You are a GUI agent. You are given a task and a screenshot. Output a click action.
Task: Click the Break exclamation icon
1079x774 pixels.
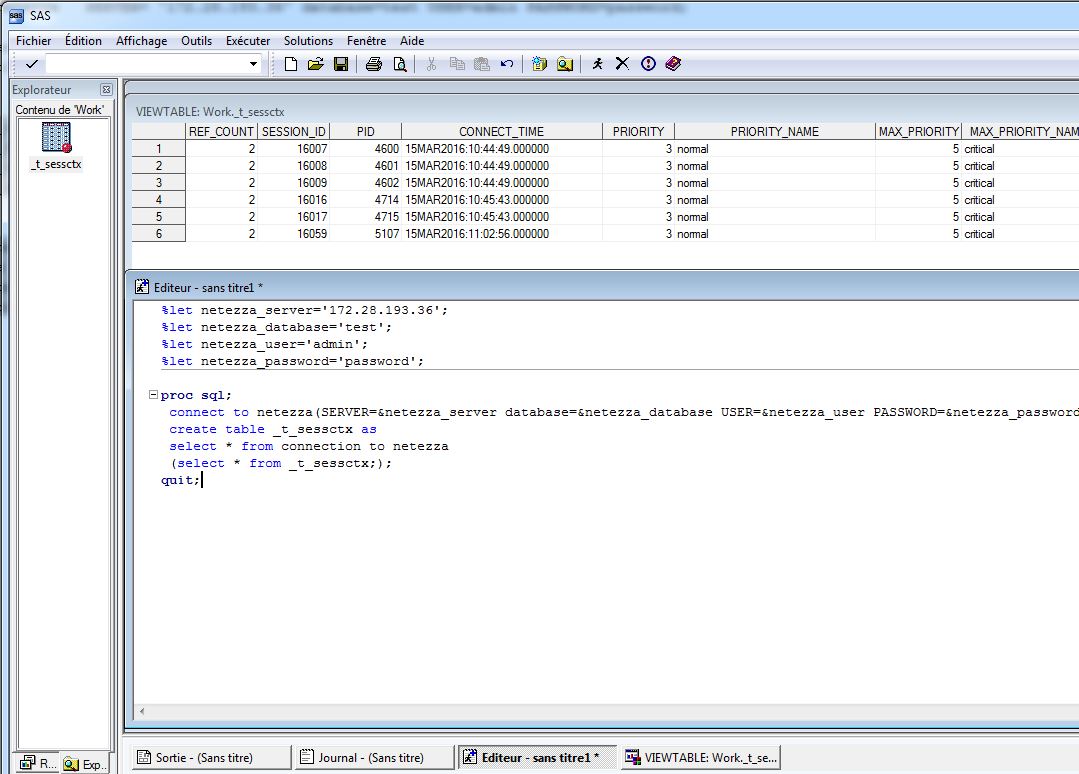648,64
